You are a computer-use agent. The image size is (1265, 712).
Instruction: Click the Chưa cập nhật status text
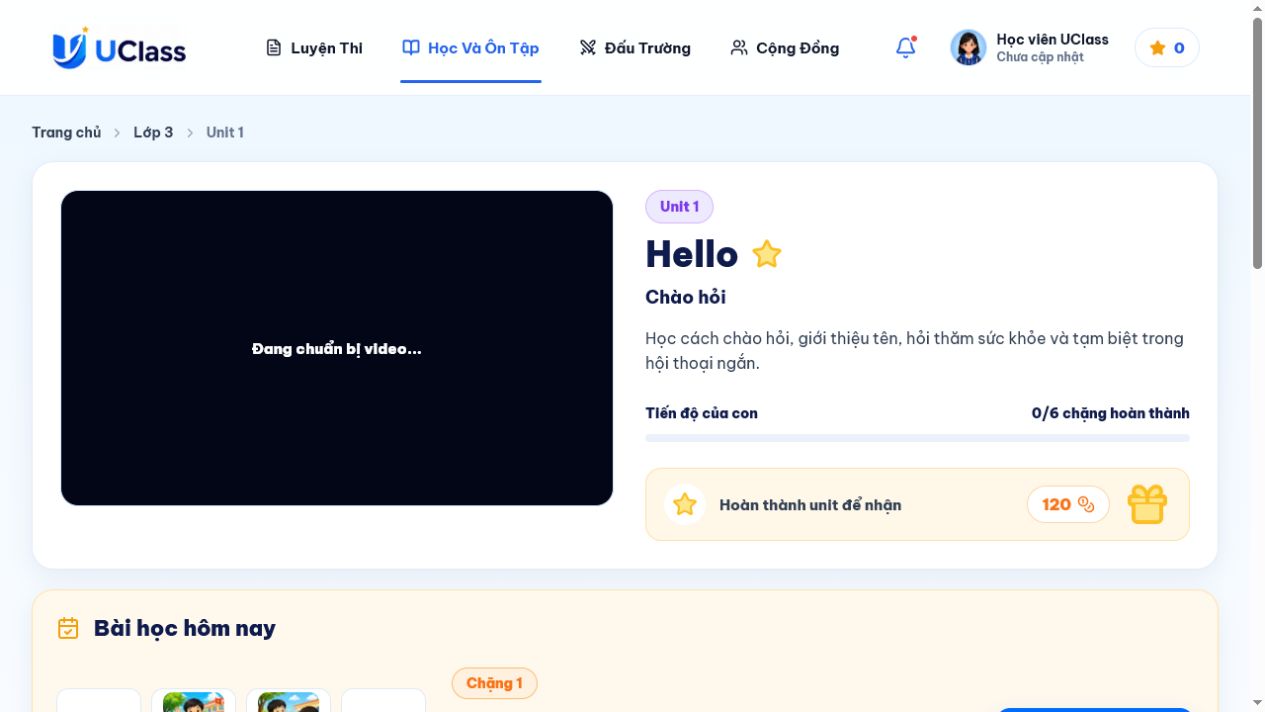click(1040, 57)
